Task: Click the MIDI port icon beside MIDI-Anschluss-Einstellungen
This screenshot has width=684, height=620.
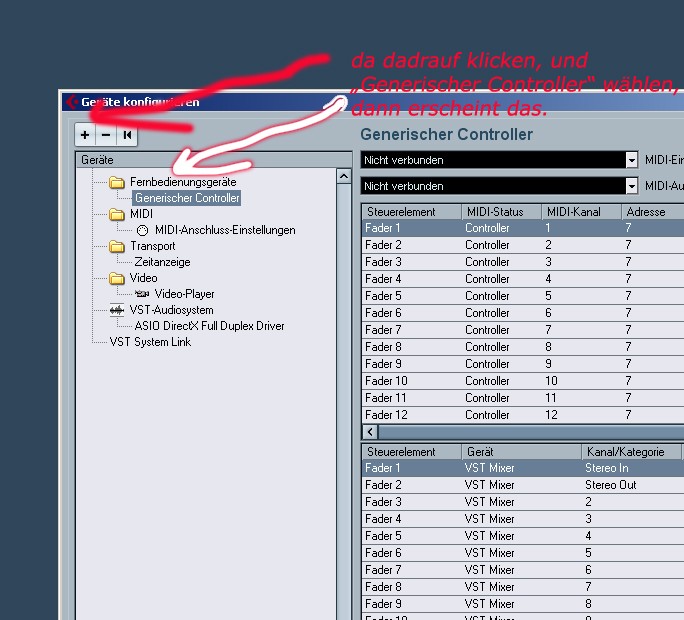Action: 141,230
